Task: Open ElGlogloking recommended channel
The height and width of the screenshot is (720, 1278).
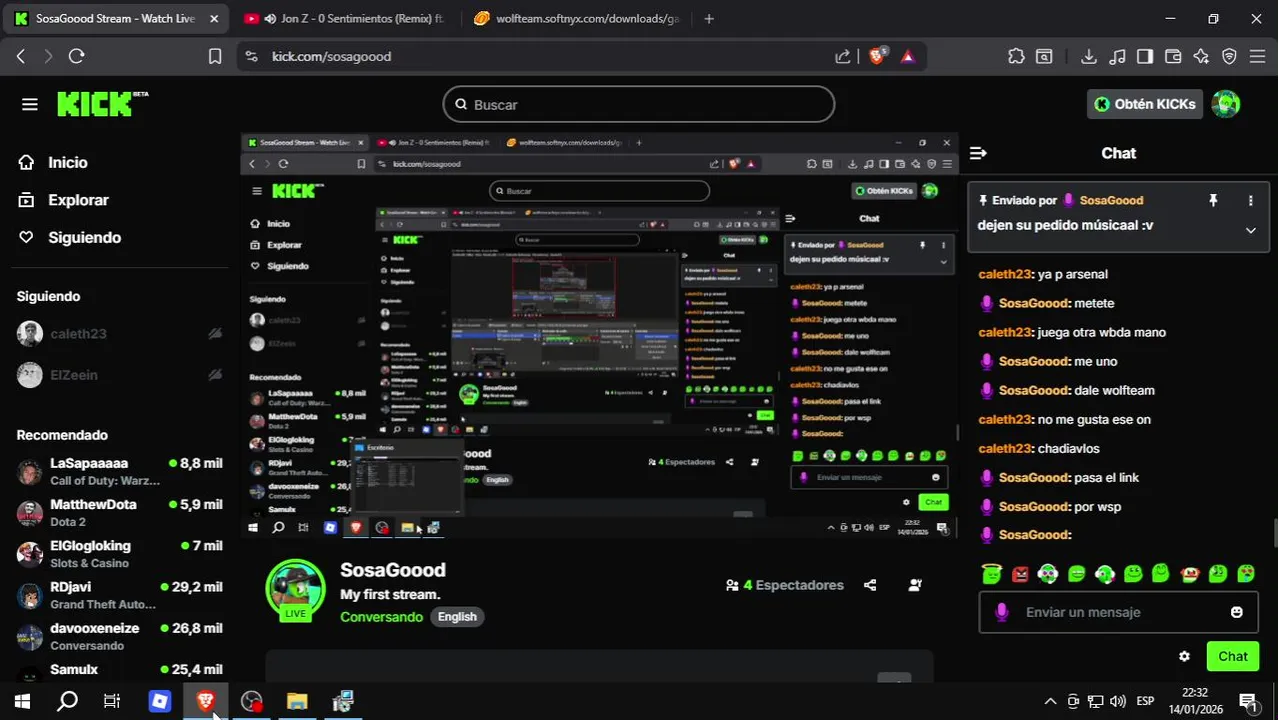Action: pos(120,553)
